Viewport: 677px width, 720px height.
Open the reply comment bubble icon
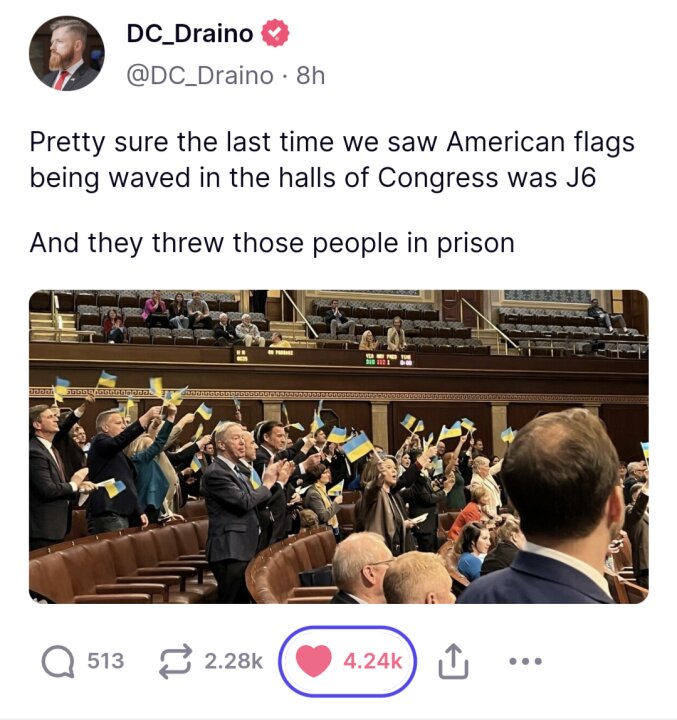58,662
